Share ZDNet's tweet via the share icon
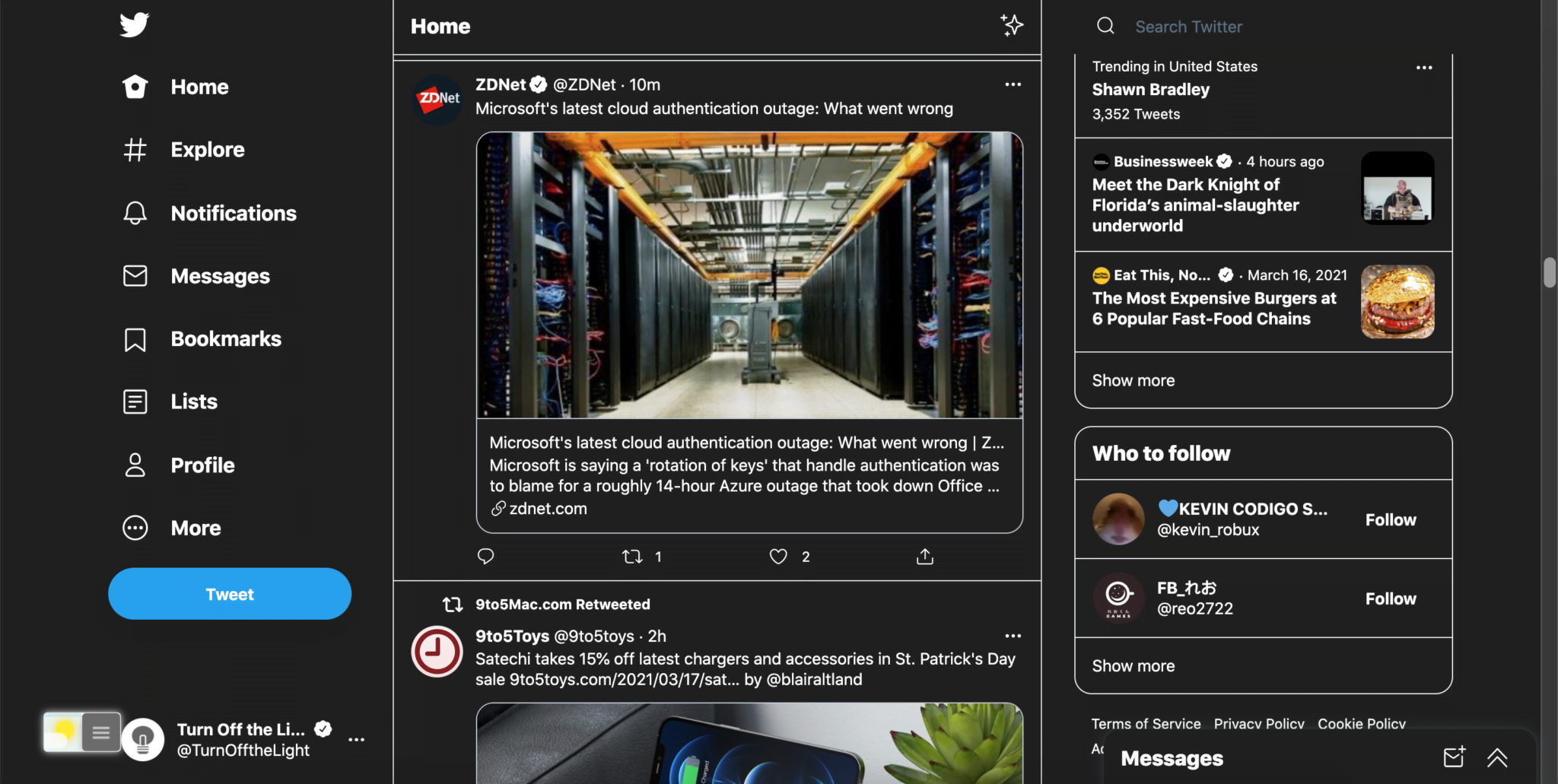 (x=924, y=556)
